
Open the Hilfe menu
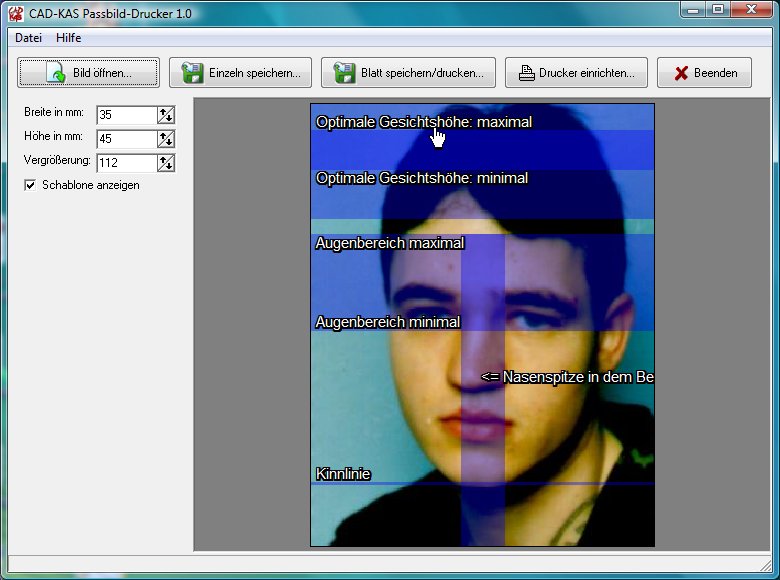pyautogui.click(x=69, y=38)
